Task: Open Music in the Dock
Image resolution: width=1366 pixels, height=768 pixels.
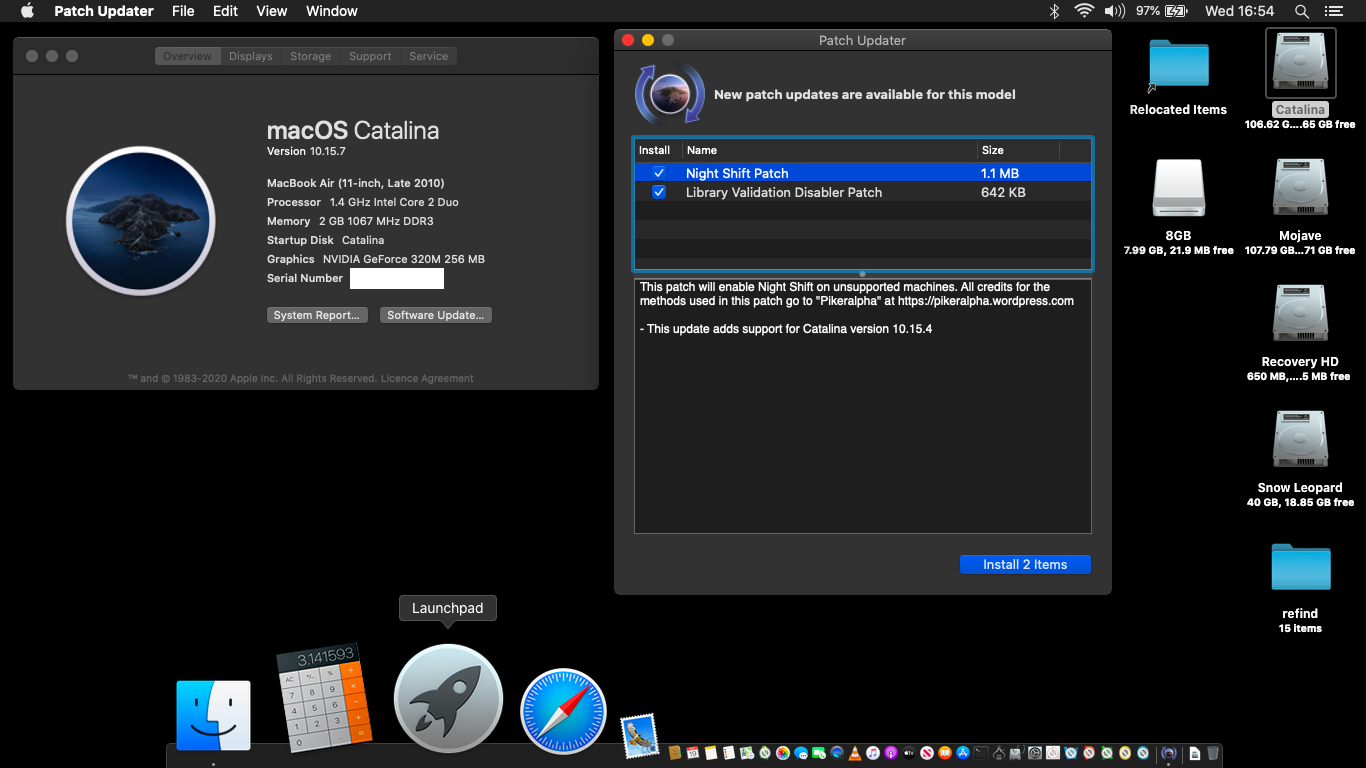Action: (873, 753)
